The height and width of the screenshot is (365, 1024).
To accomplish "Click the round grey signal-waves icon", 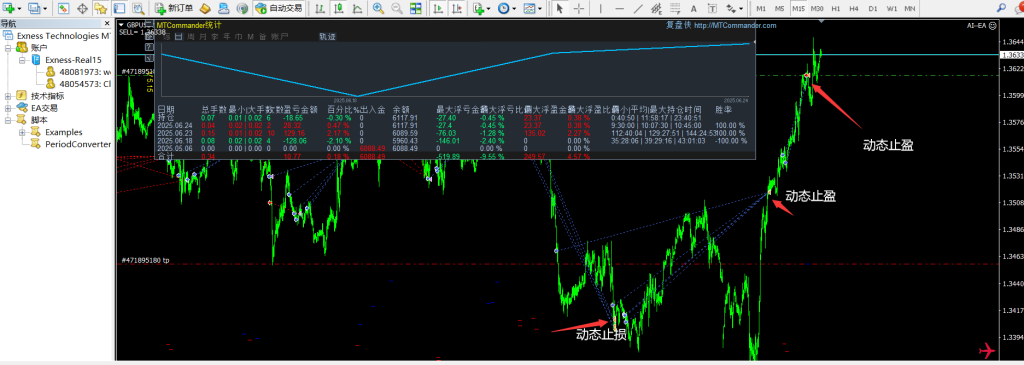I will click(242, 8).
